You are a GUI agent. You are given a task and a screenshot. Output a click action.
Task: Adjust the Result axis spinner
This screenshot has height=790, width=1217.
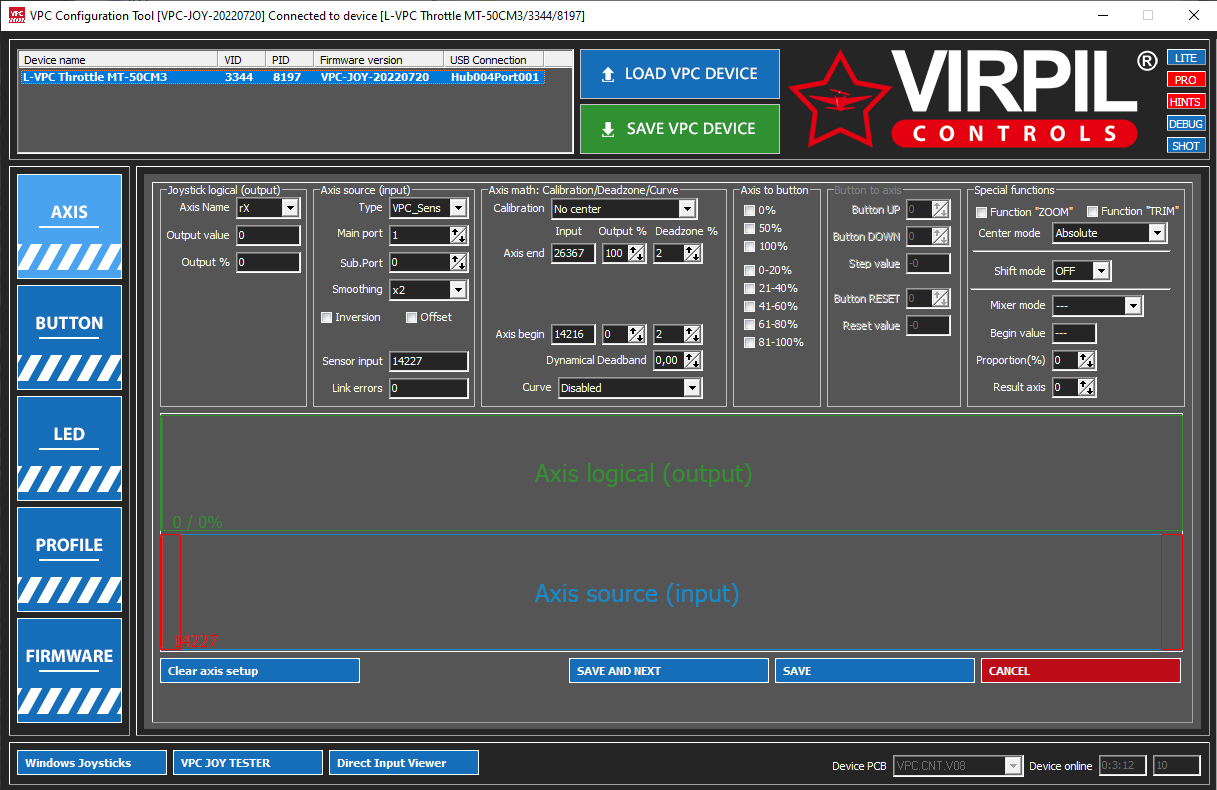[1087, 388]
